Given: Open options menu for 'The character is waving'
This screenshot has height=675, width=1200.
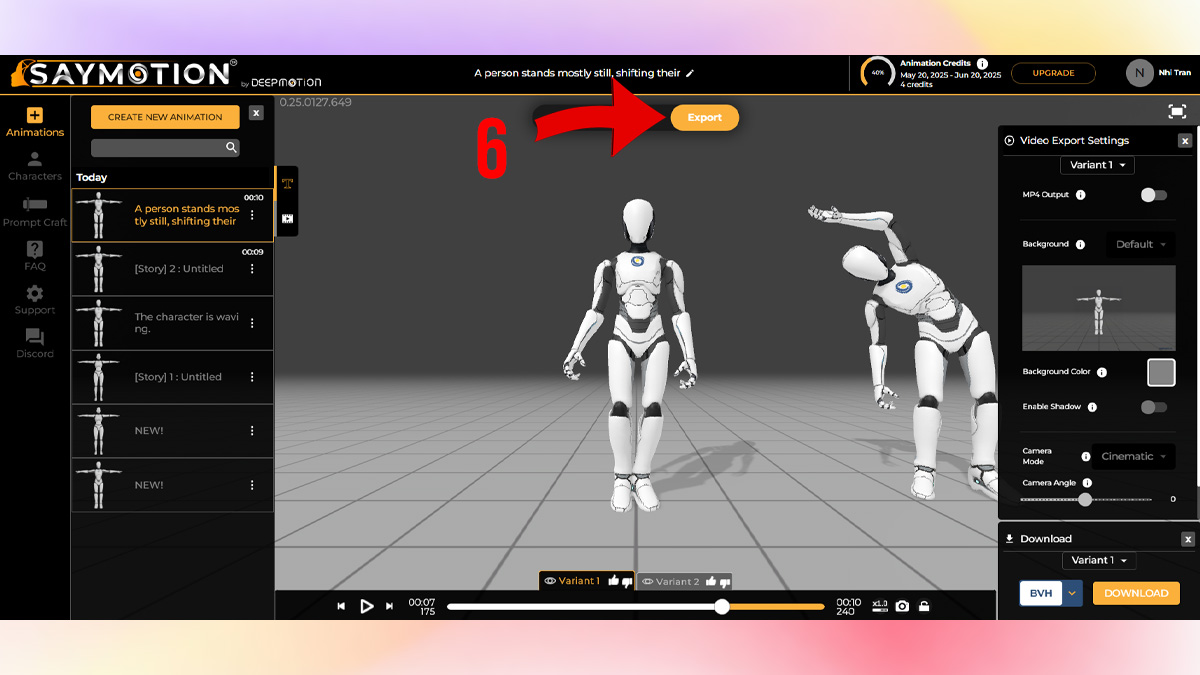Looking at the screenshot, I should 252,323.
